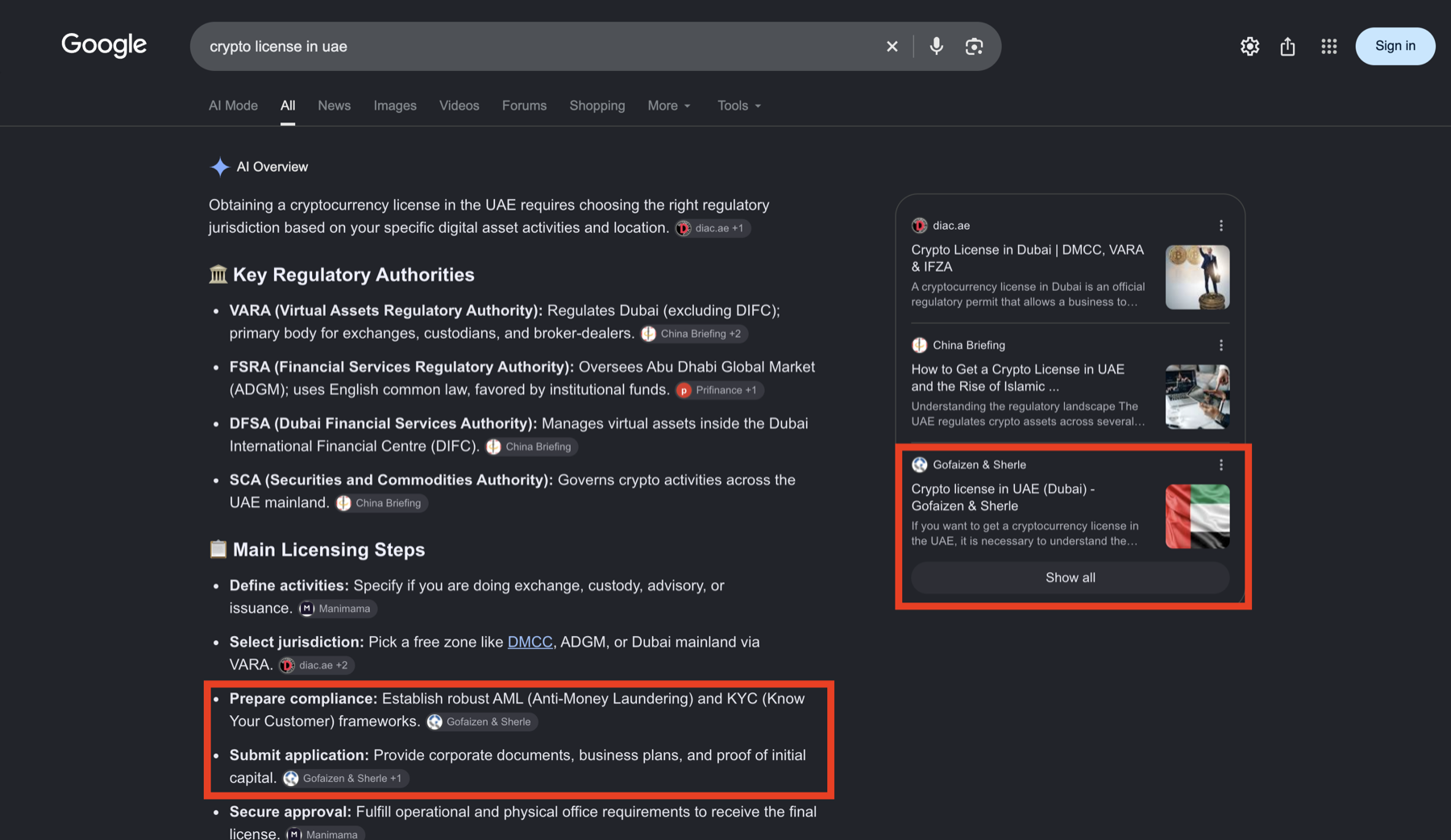The image size is (1451, 840).
Task: Click diac.ae favicon in source card
Action: 920,226
